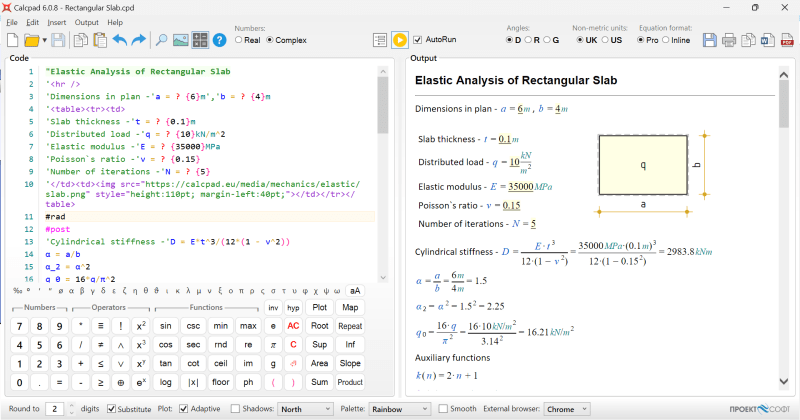Image resolution: width=800 pixels, height=420 pixels.
Task: Open the Edit menu
Action: point(33,22)
